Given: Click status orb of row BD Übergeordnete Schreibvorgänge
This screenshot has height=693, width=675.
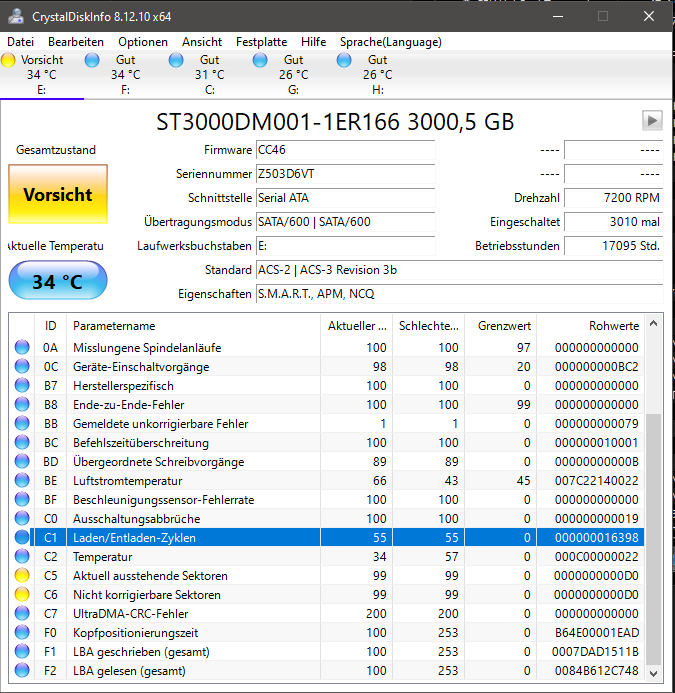Looking at the screenshot, I should pyautogui.click(x=22, y=461).
